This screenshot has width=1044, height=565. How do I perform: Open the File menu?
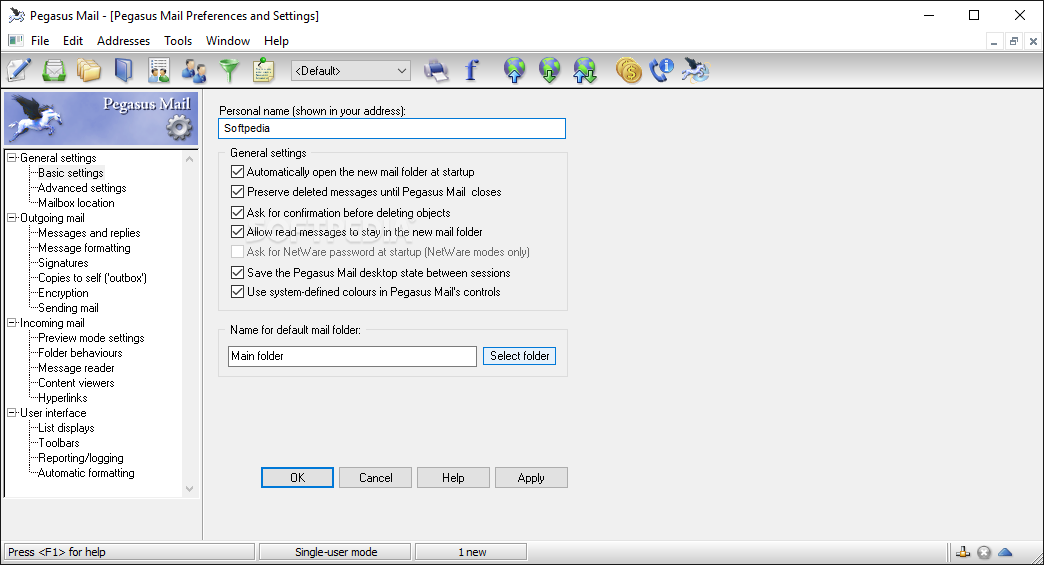[40, 41]
